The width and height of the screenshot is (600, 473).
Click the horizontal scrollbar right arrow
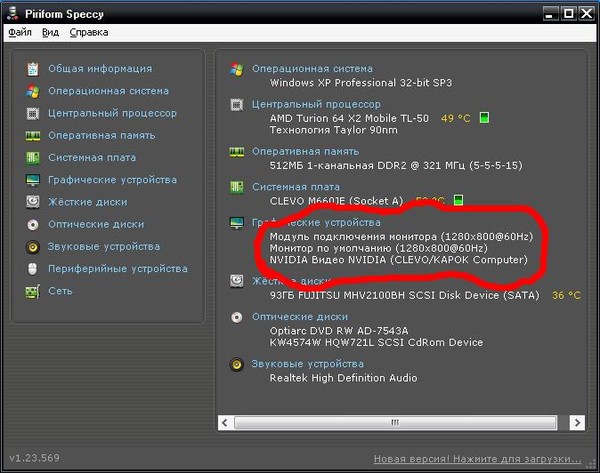tap(577, 423)
